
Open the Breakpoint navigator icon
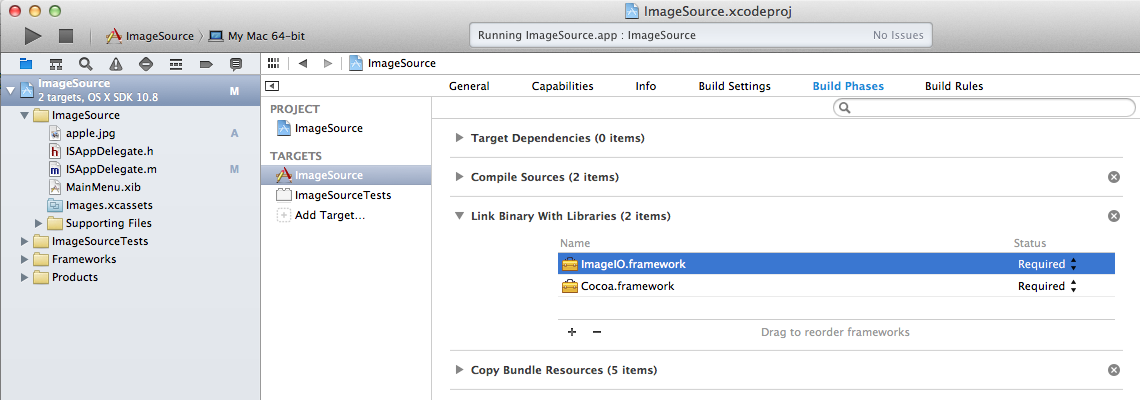pos(206,64)
